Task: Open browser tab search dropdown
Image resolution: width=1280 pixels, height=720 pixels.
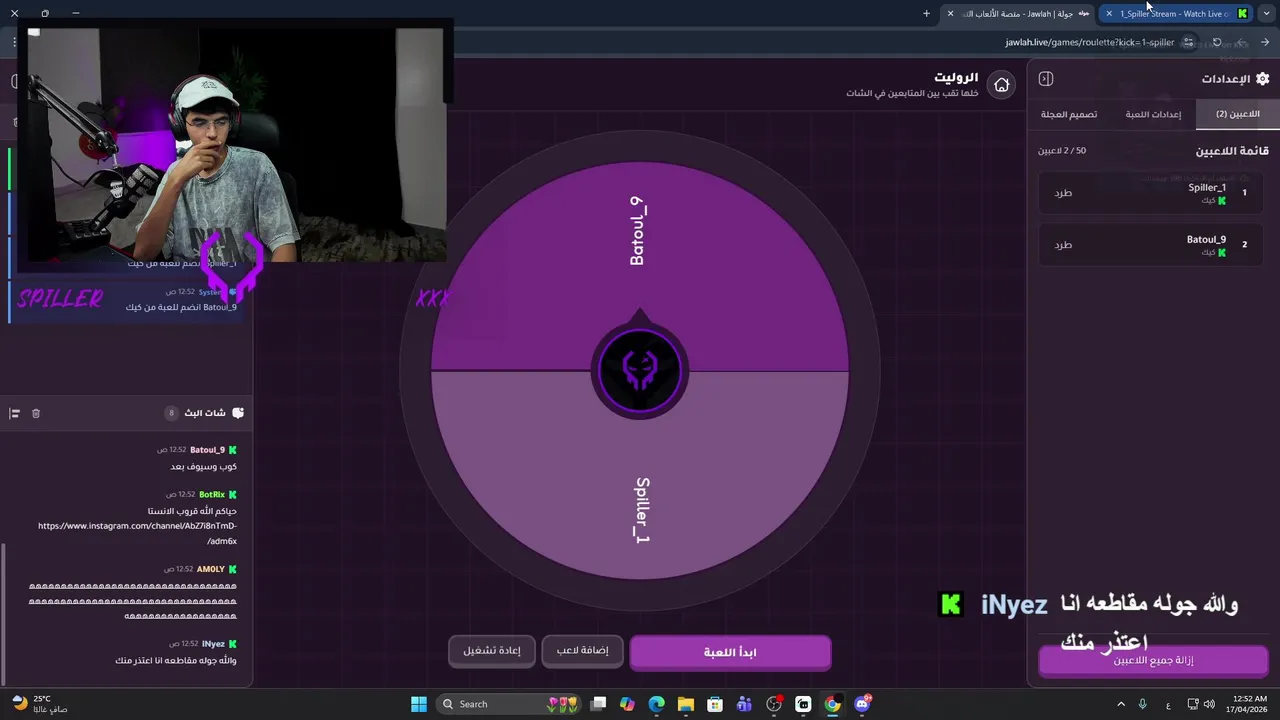Action: pyautogui.click(x=1265, y=14)
